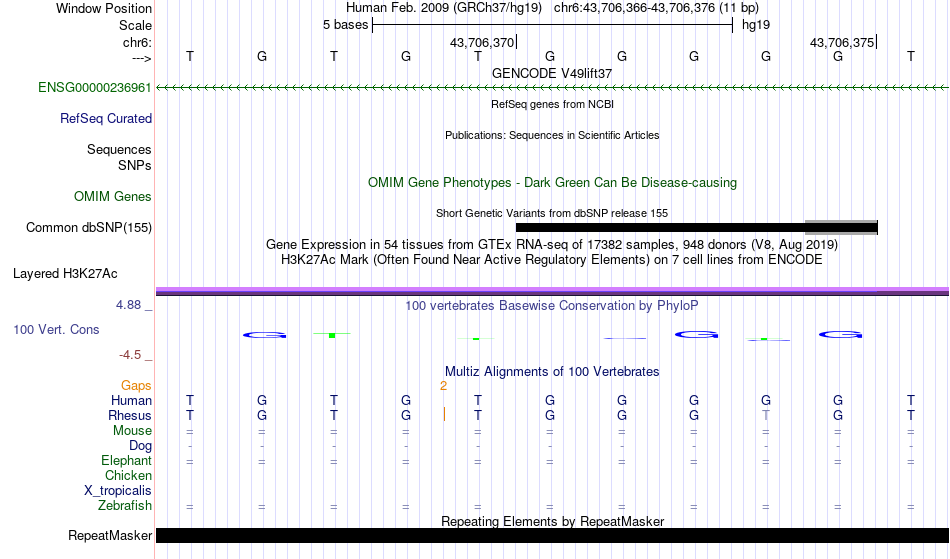The image size is (950, 559).
Task: Click the Scale label on the left
Action: (x=135, y=25)
